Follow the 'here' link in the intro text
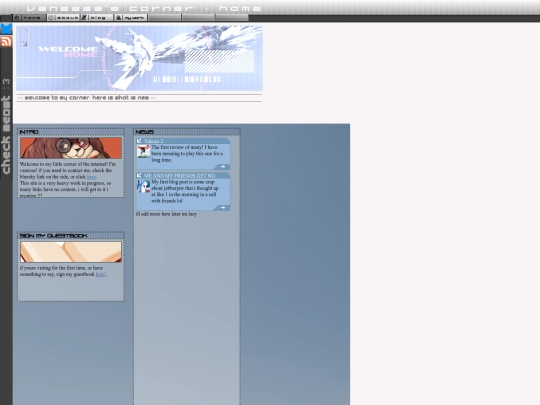The image size is (540, 405). coord(91,177)
